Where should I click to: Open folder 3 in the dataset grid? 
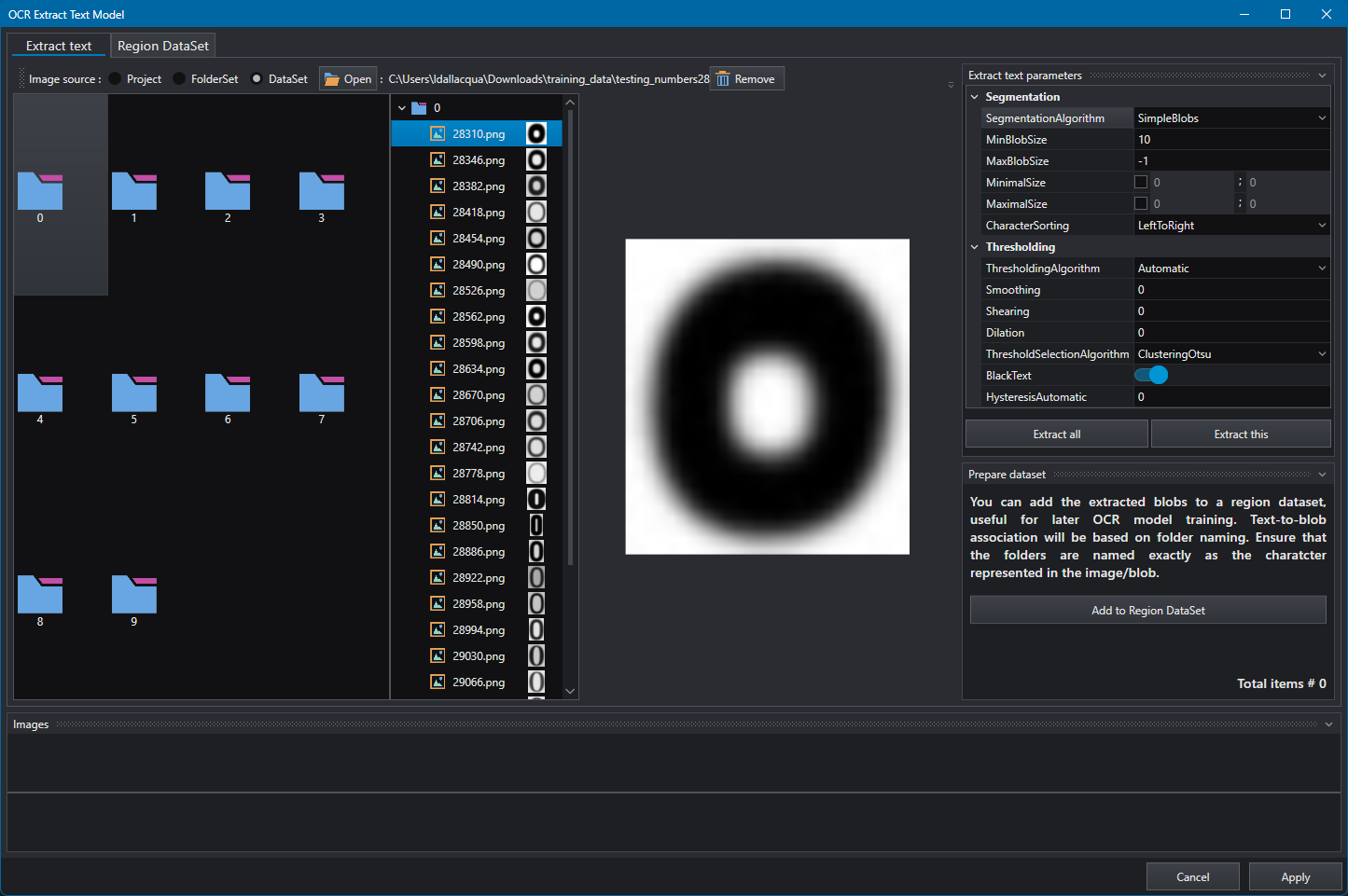tap(322, 191)
